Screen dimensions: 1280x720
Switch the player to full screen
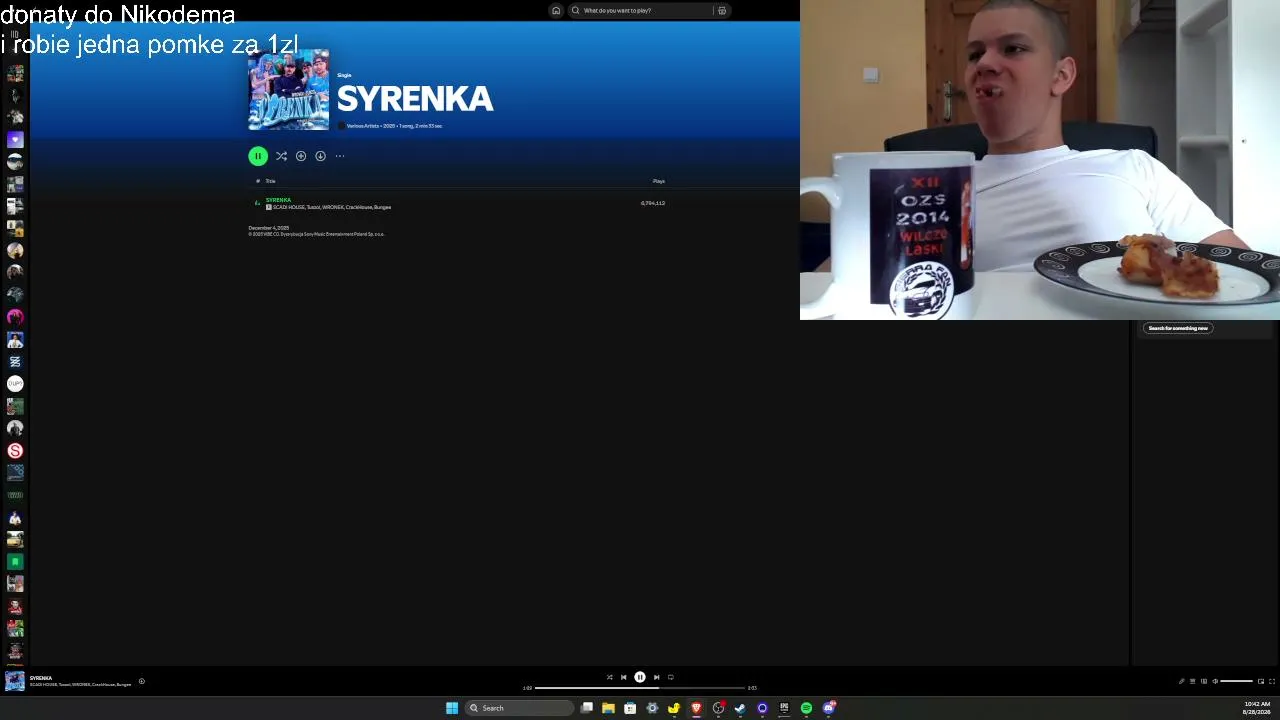point(1272,681)
